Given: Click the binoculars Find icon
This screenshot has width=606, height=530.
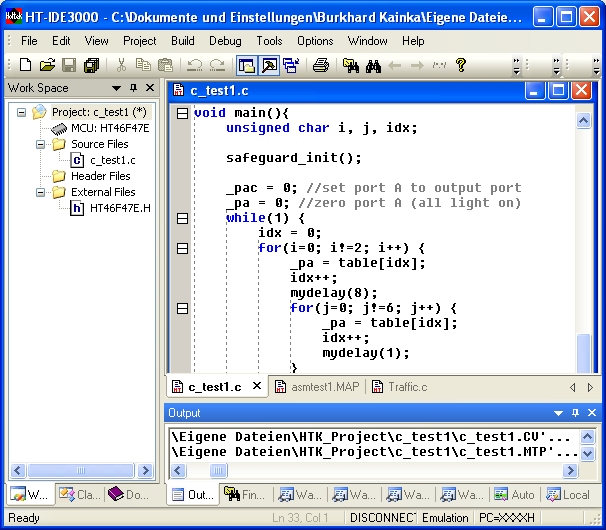Looking at the screenshot, I should click(x=372, y=66).
